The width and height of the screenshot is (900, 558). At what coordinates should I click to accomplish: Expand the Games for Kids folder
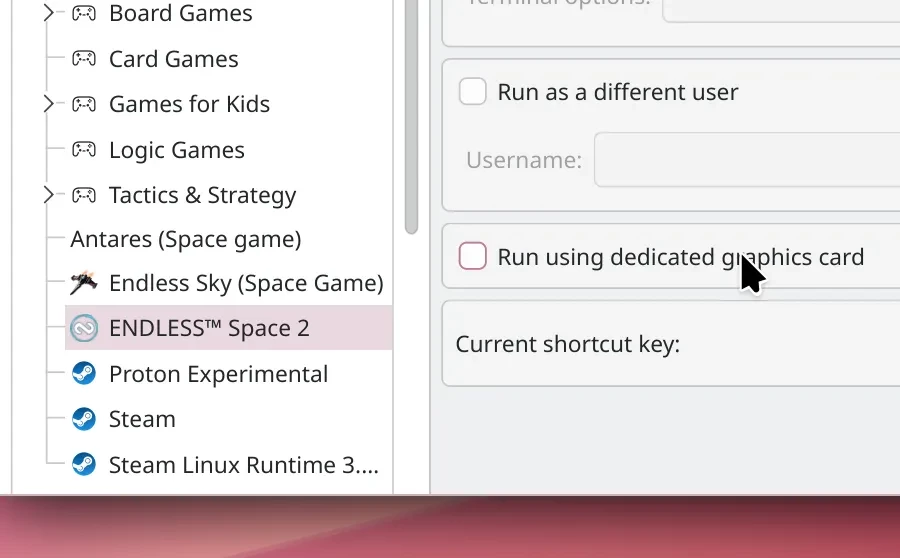pyautogui.click(x=48, y=104)
